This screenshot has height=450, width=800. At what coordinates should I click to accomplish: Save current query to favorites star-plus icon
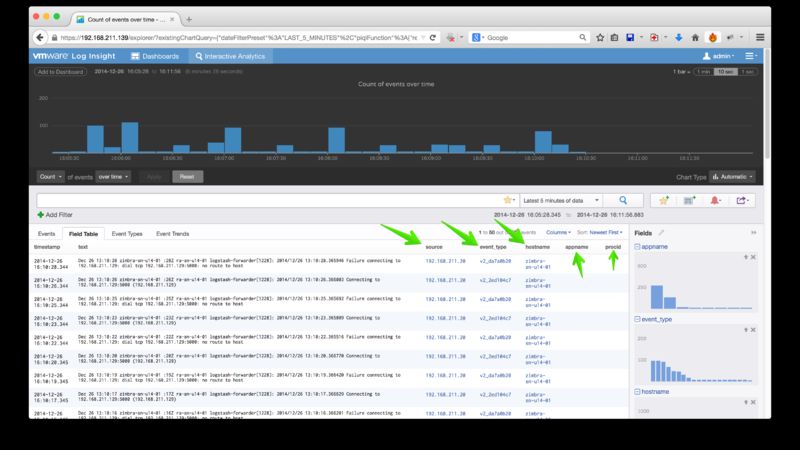(664, 201)
